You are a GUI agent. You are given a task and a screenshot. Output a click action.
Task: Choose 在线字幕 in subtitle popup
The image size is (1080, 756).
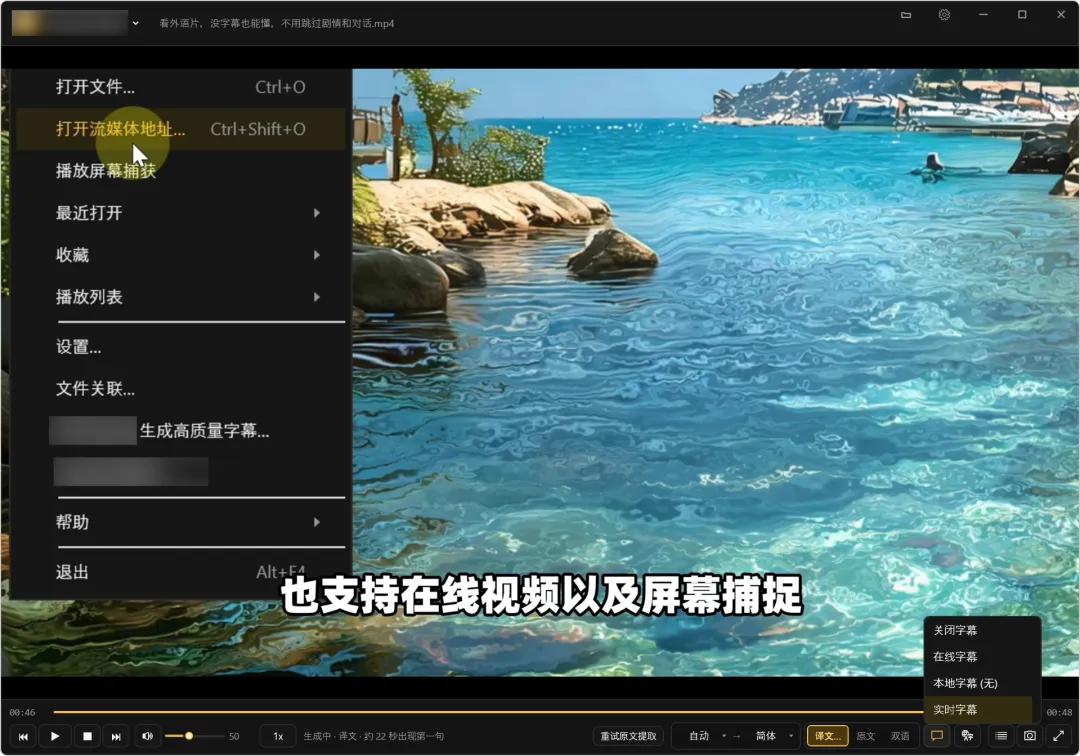point(978,657)
